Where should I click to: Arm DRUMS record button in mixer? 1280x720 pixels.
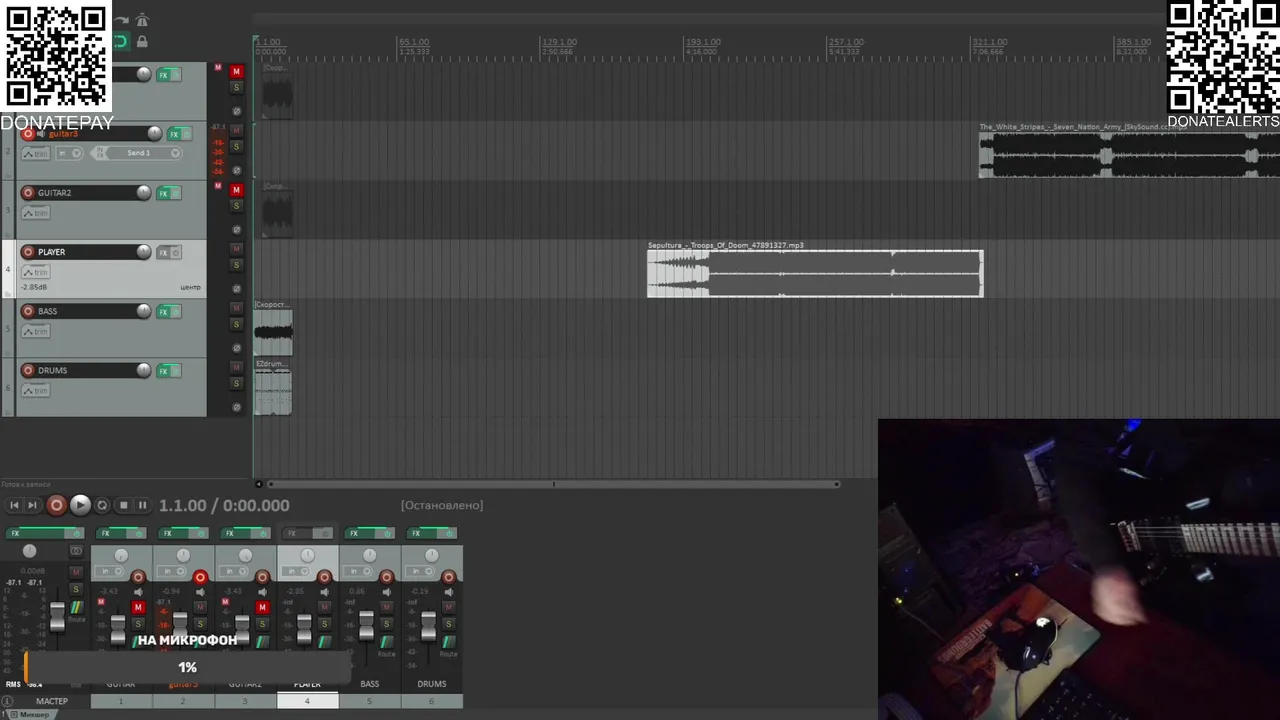tap(448, 577)
